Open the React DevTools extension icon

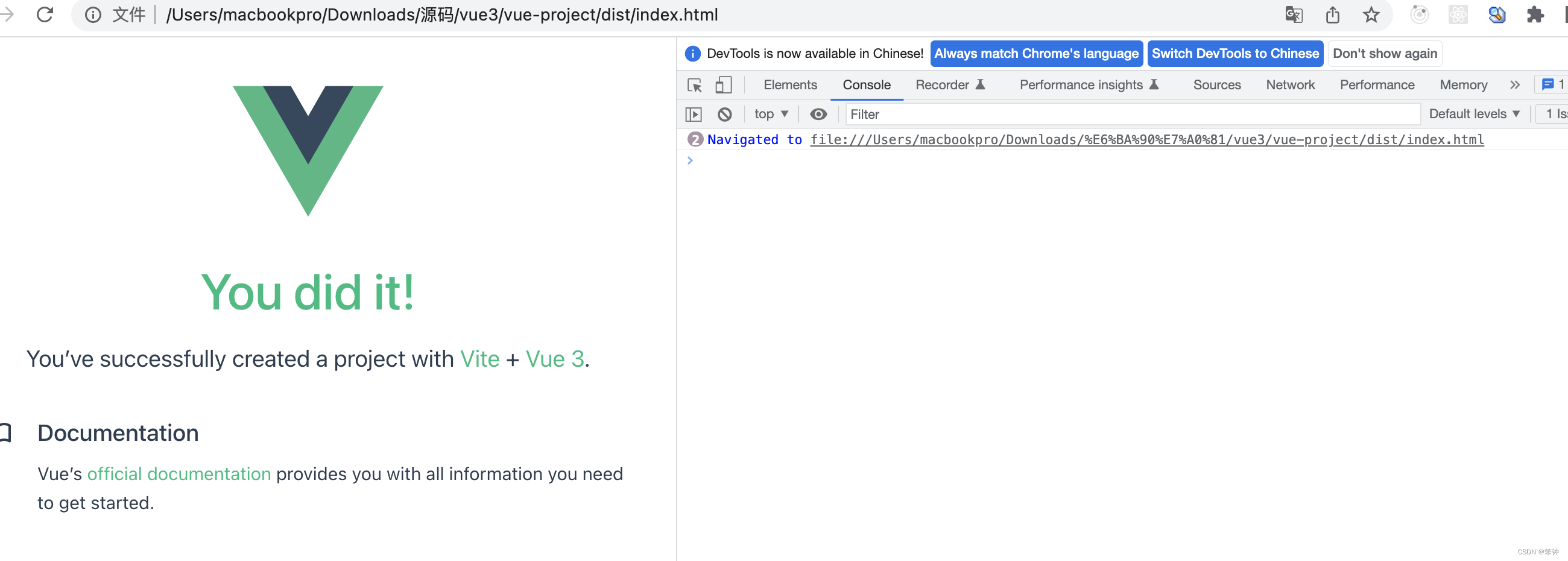(1458, 14)
